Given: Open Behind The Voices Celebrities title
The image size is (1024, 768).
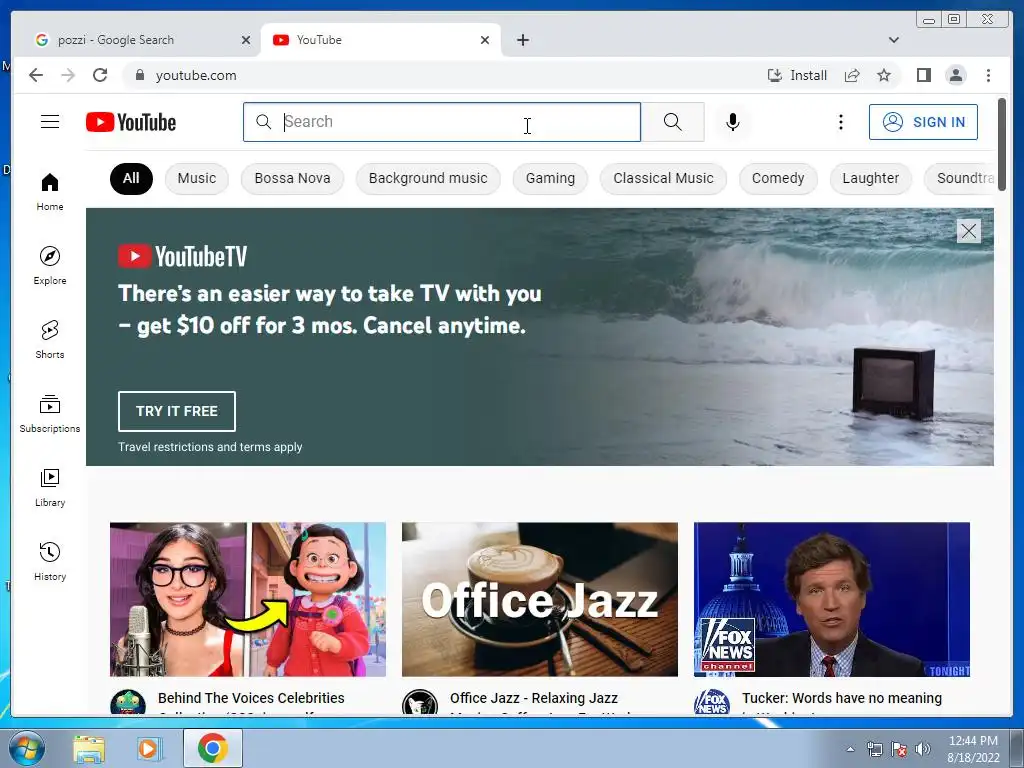Looking at the screenshot, I should click(x=251, y=698).
